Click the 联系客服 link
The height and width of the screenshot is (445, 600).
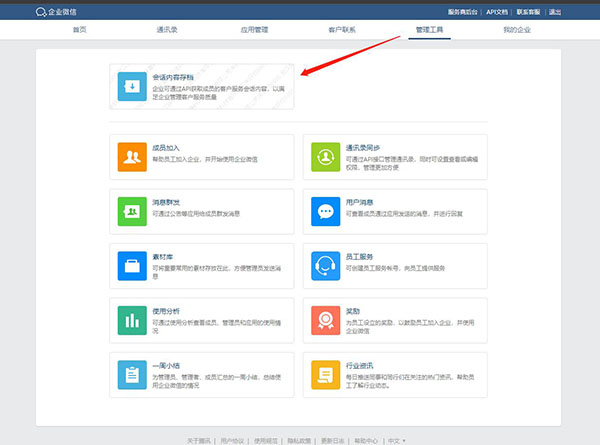coord(528,12)
